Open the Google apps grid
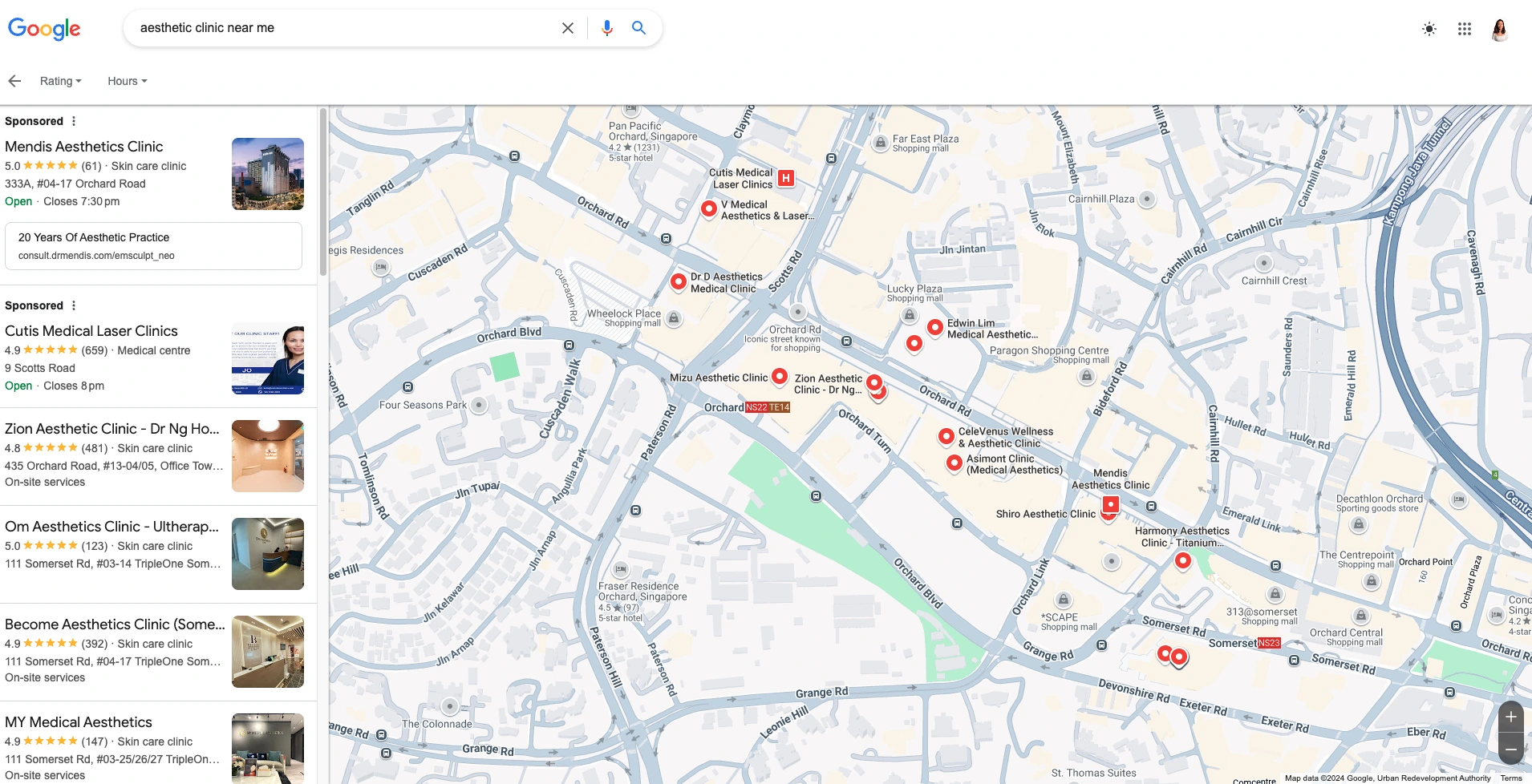This screenshot has height=784, width=1532. (x=1465, y=29)
